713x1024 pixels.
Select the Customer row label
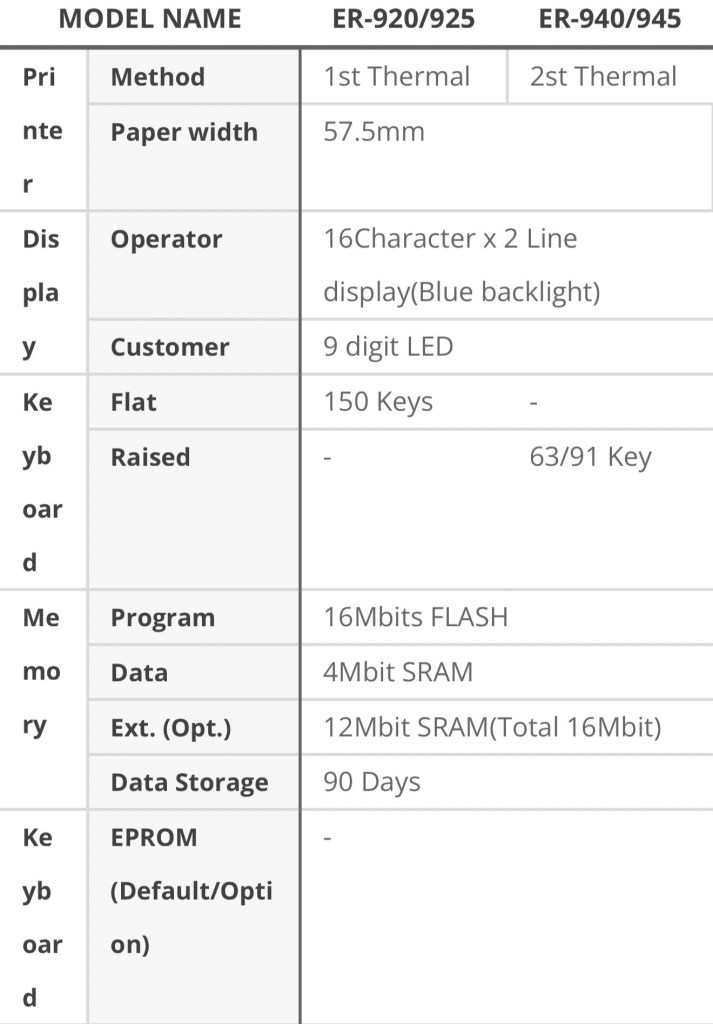[x=170, y=347]
